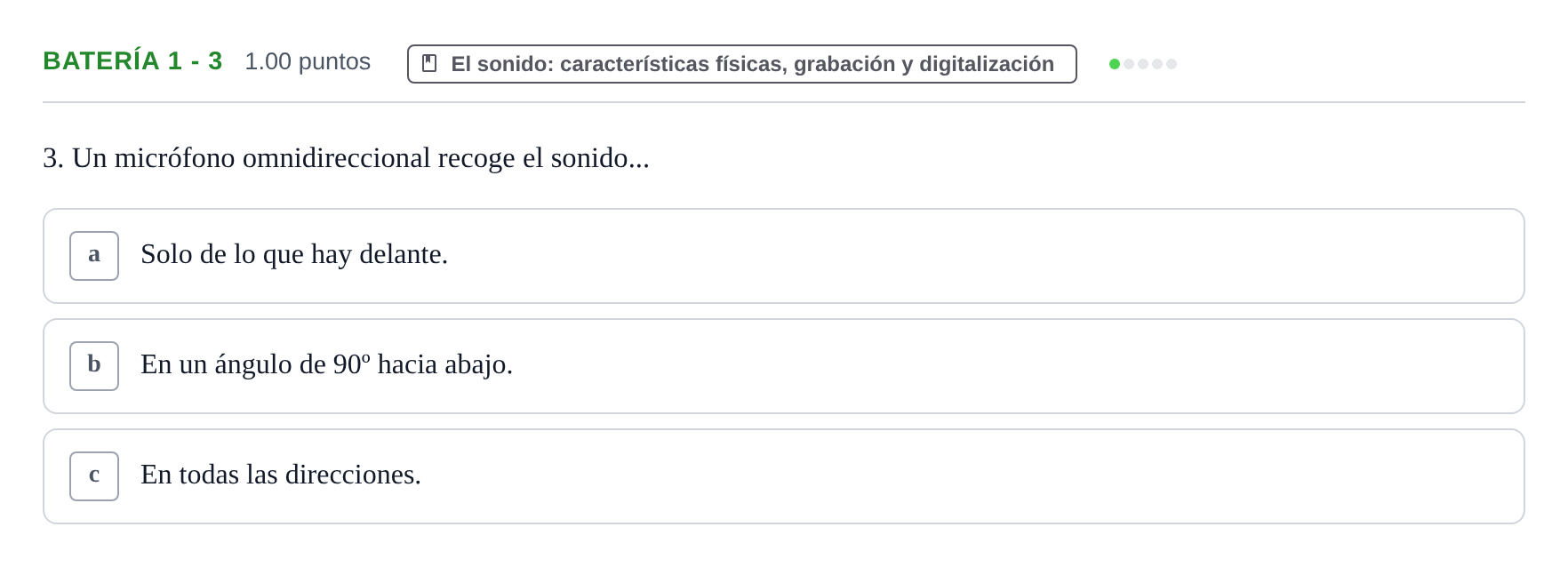
Task: Select the letter a option box
Action: pos(94,256)
